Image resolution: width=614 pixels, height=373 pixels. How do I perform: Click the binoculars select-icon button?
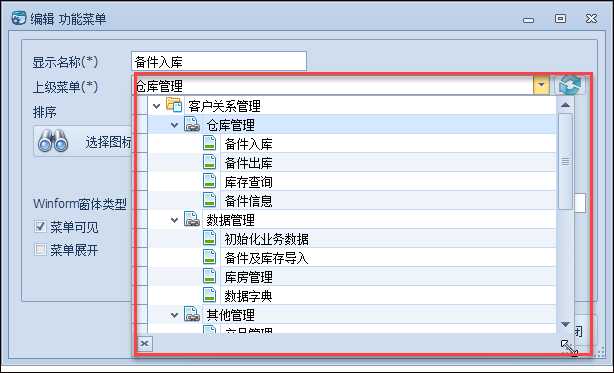coord(83,142)
